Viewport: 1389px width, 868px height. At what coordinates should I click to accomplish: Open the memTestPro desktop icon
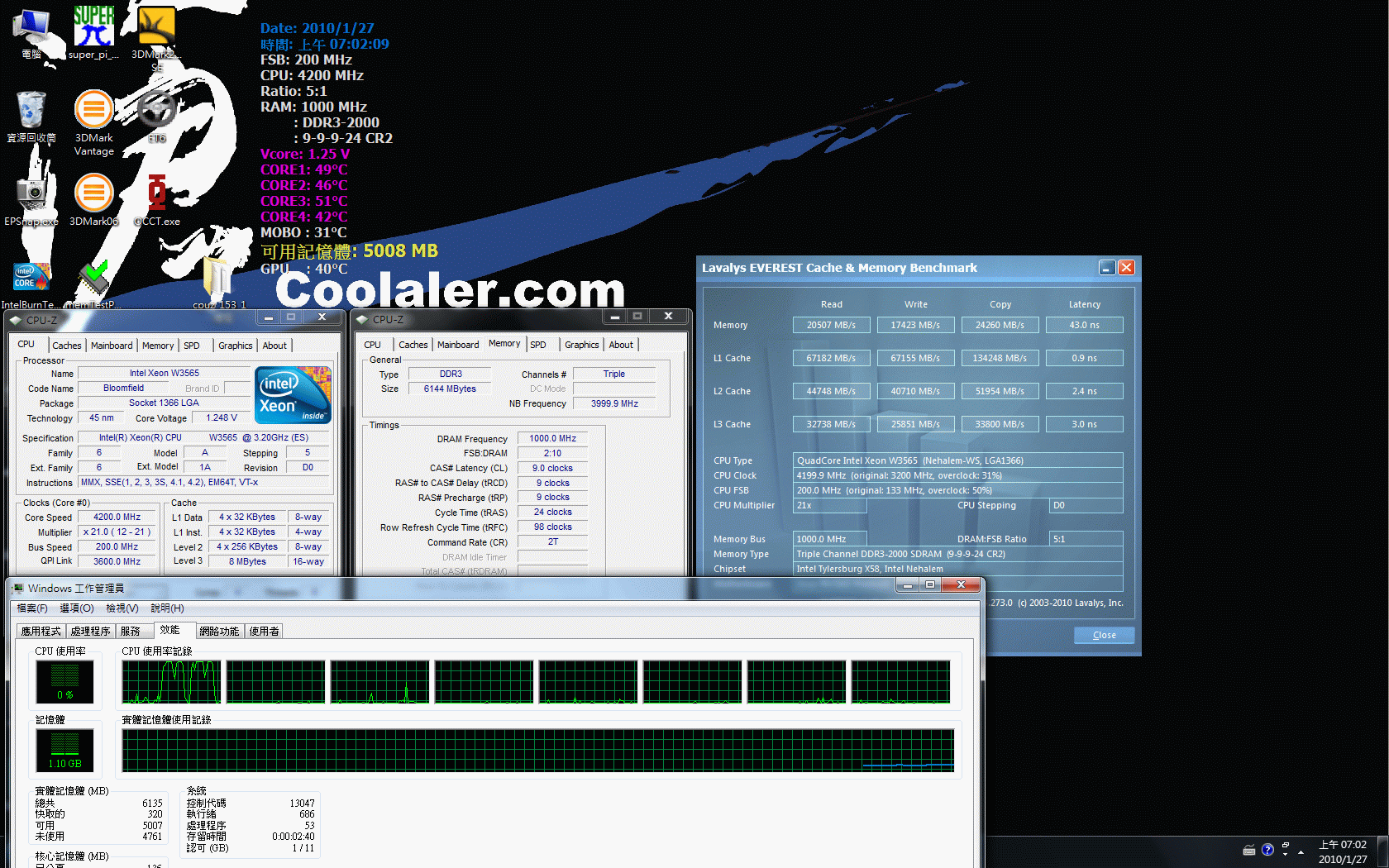(x=93, y=285)
